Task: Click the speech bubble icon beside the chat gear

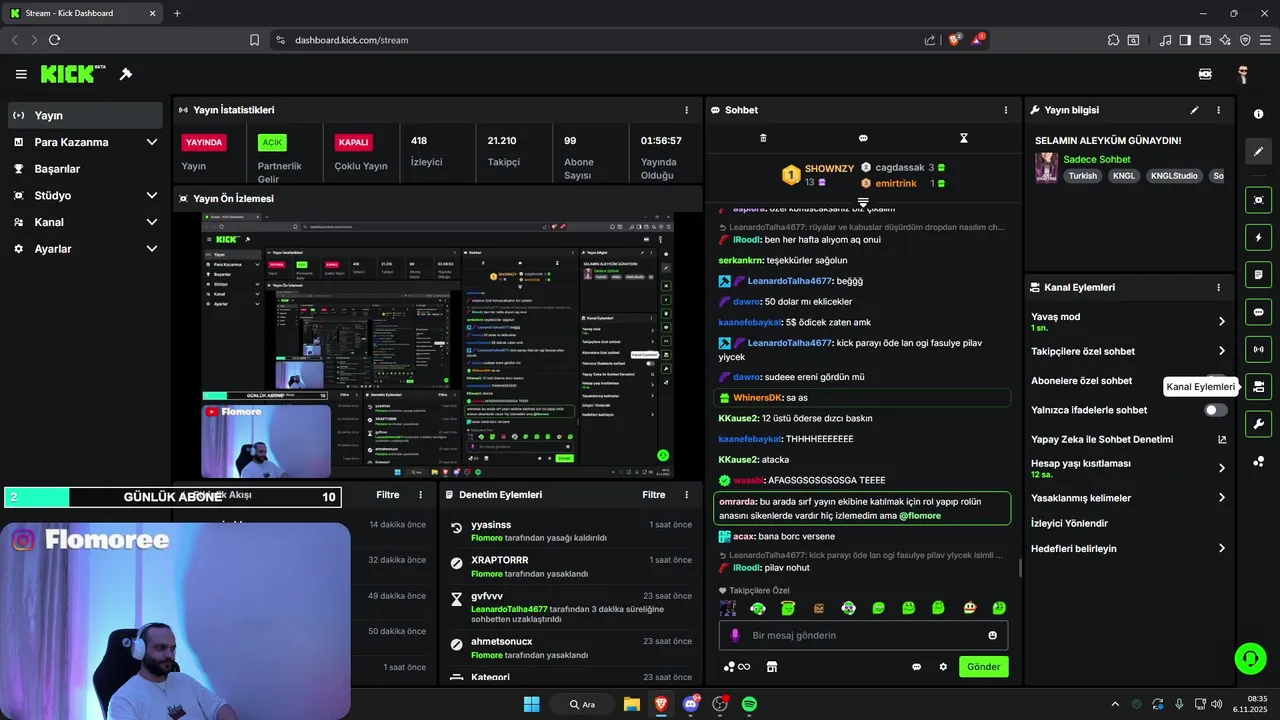Action: (x=916, y=667)
